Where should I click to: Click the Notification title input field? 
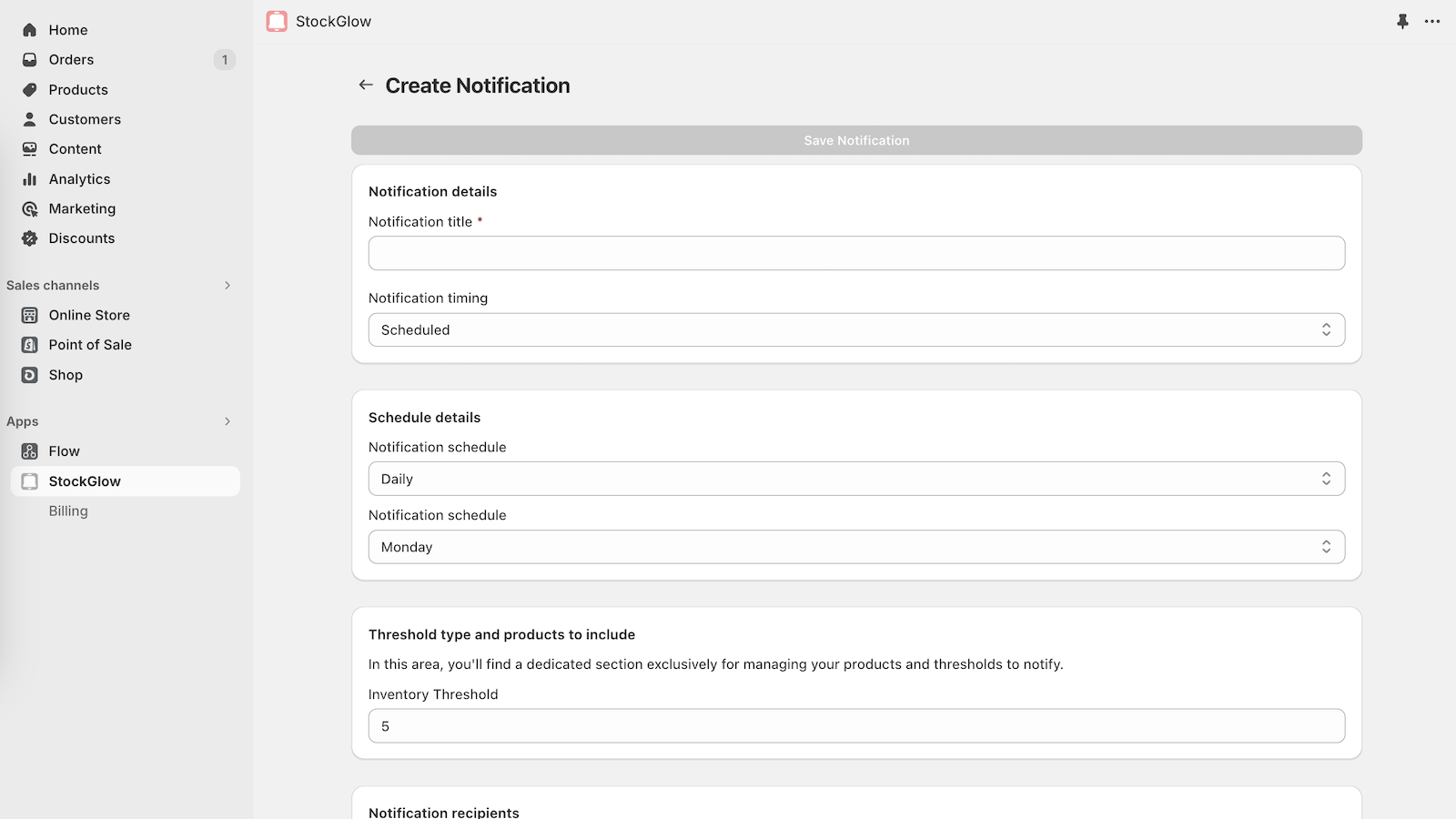(855, 252)
